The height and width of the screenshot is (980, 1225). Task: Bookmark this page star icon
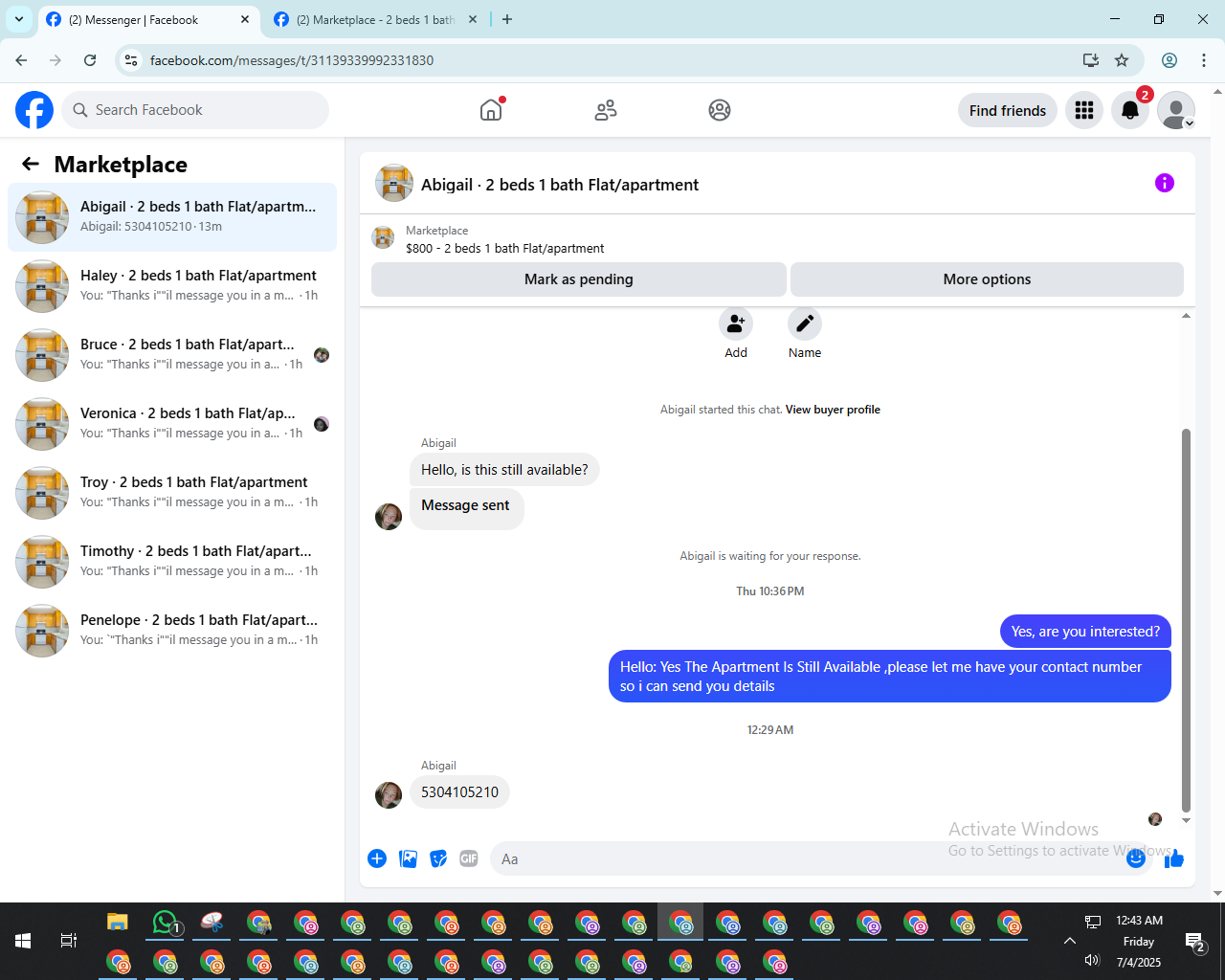(1122, 60)
